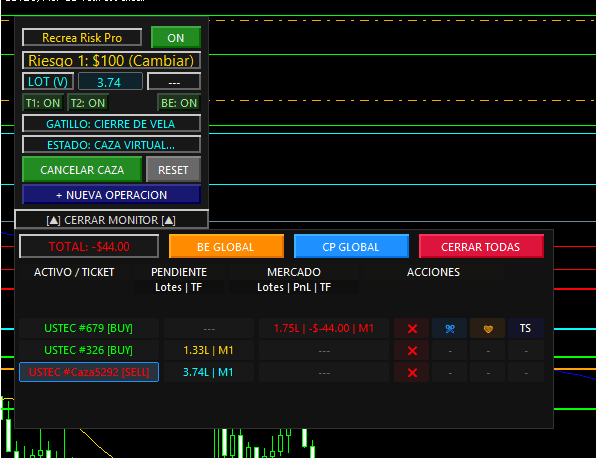Screen dimensions: 596x458
Task: Click the lot size field 3.74
Action: pyautogui.click(x=110, y=82)
